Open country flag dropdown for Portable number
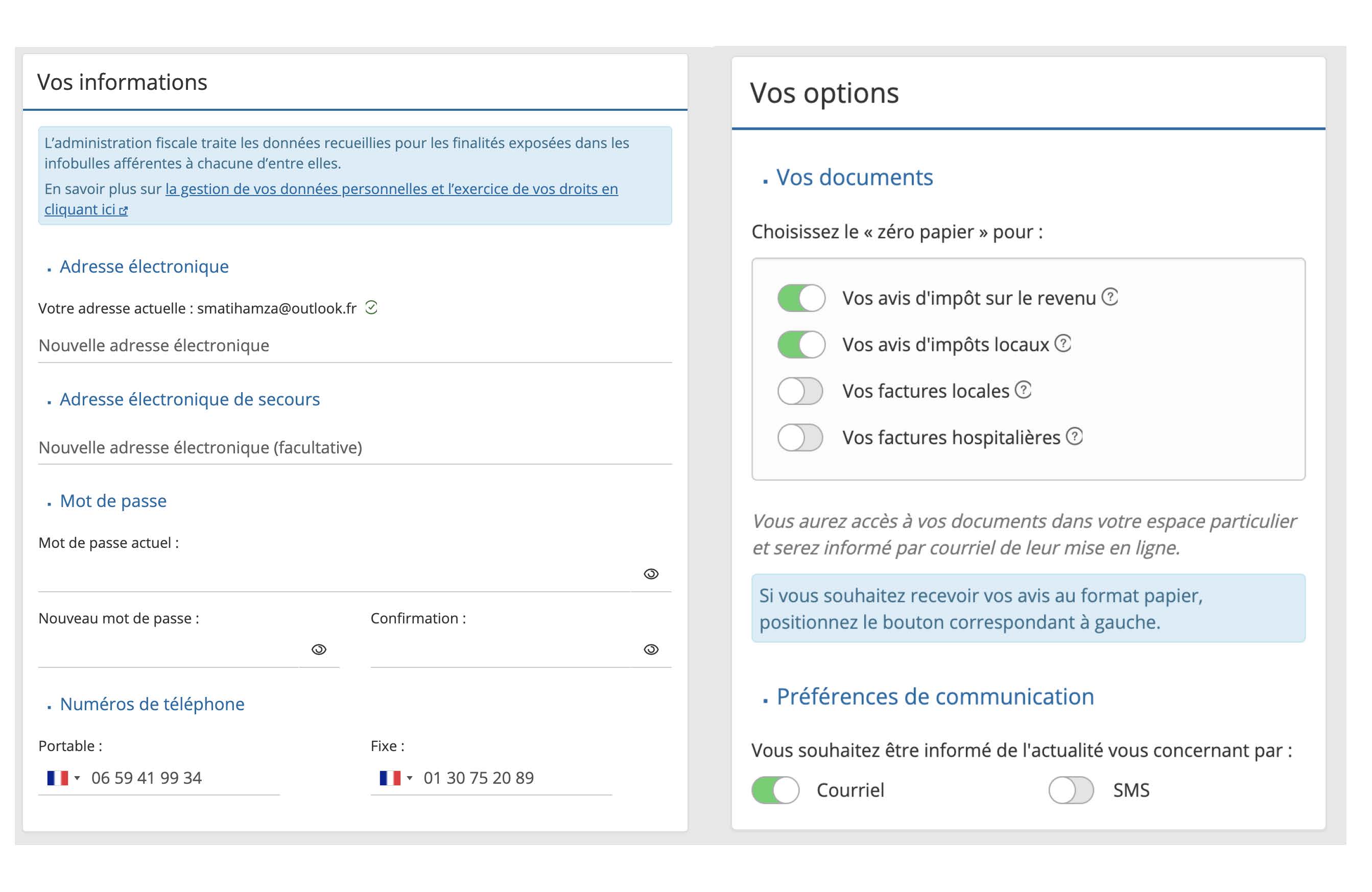Screen dimensions: 1372x892 click(63, 778)
